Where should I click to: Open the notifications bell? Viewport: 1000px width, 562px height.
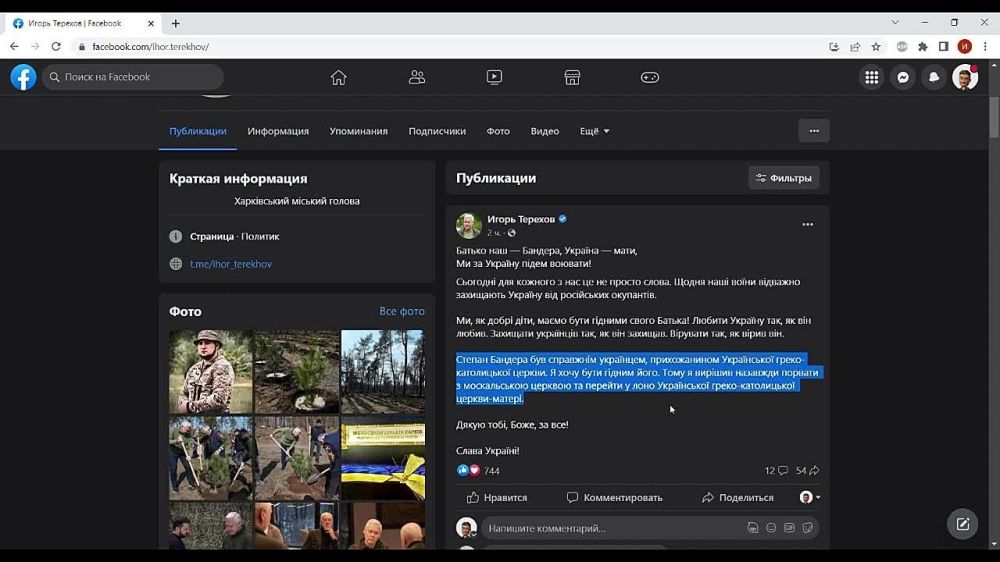[934, 78]
